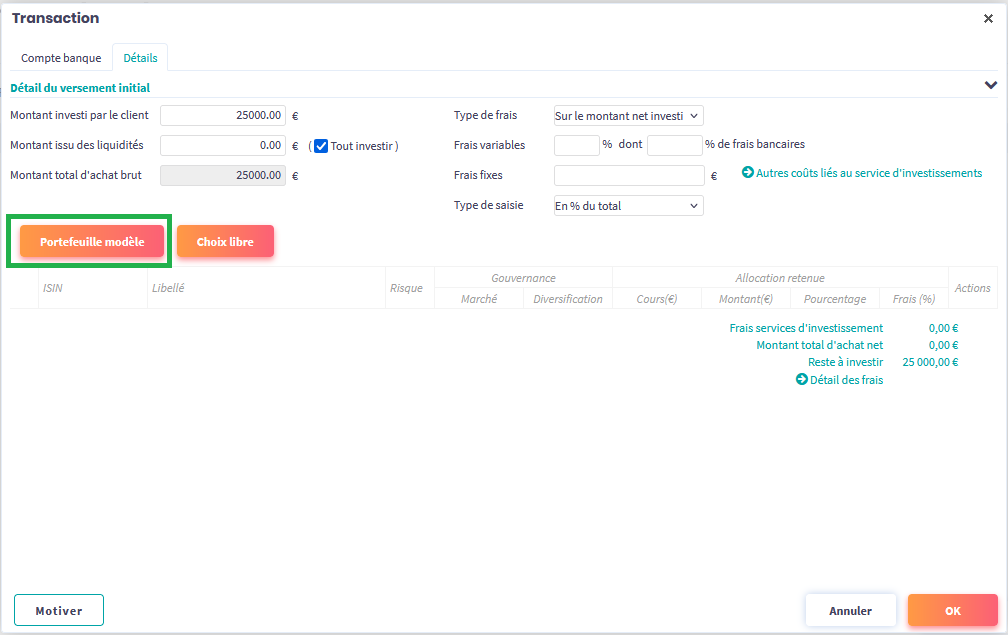Click the arrow icon beside Autres coûts

[x=747, y=173]
